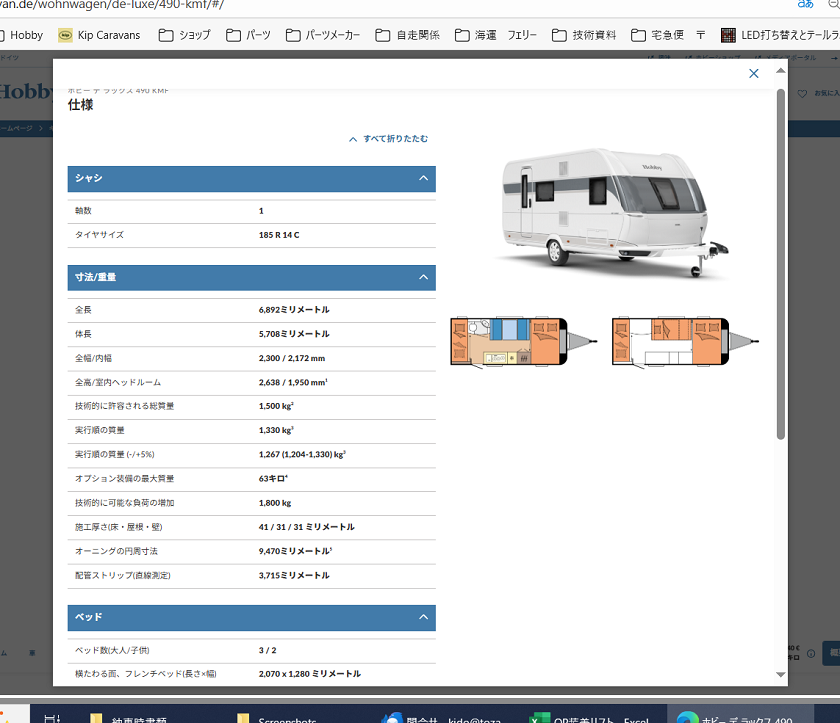This screenshot has height=723, width=840.
Task: Select the 全幅/内幅 value 2,300 / 2,172 mm
Action: (x=291, y=358)
